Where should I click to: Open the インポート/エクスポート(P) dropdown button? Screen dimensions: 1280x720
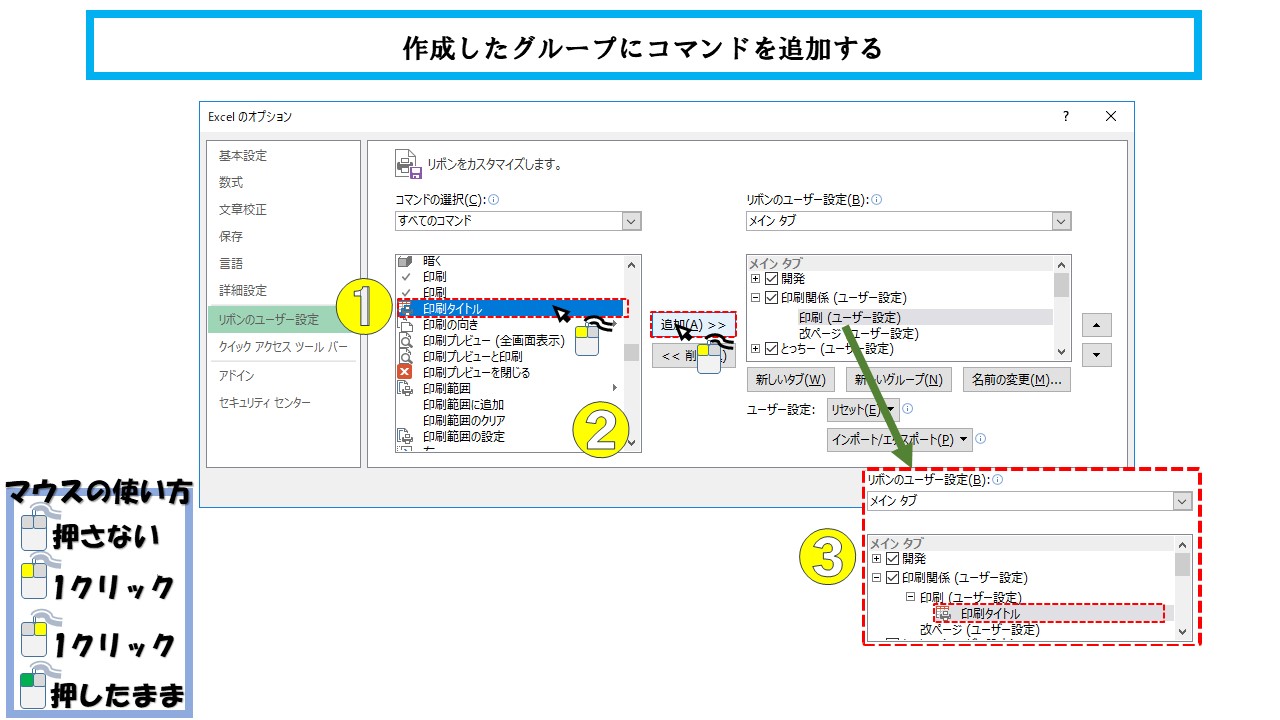pos(900,439)
